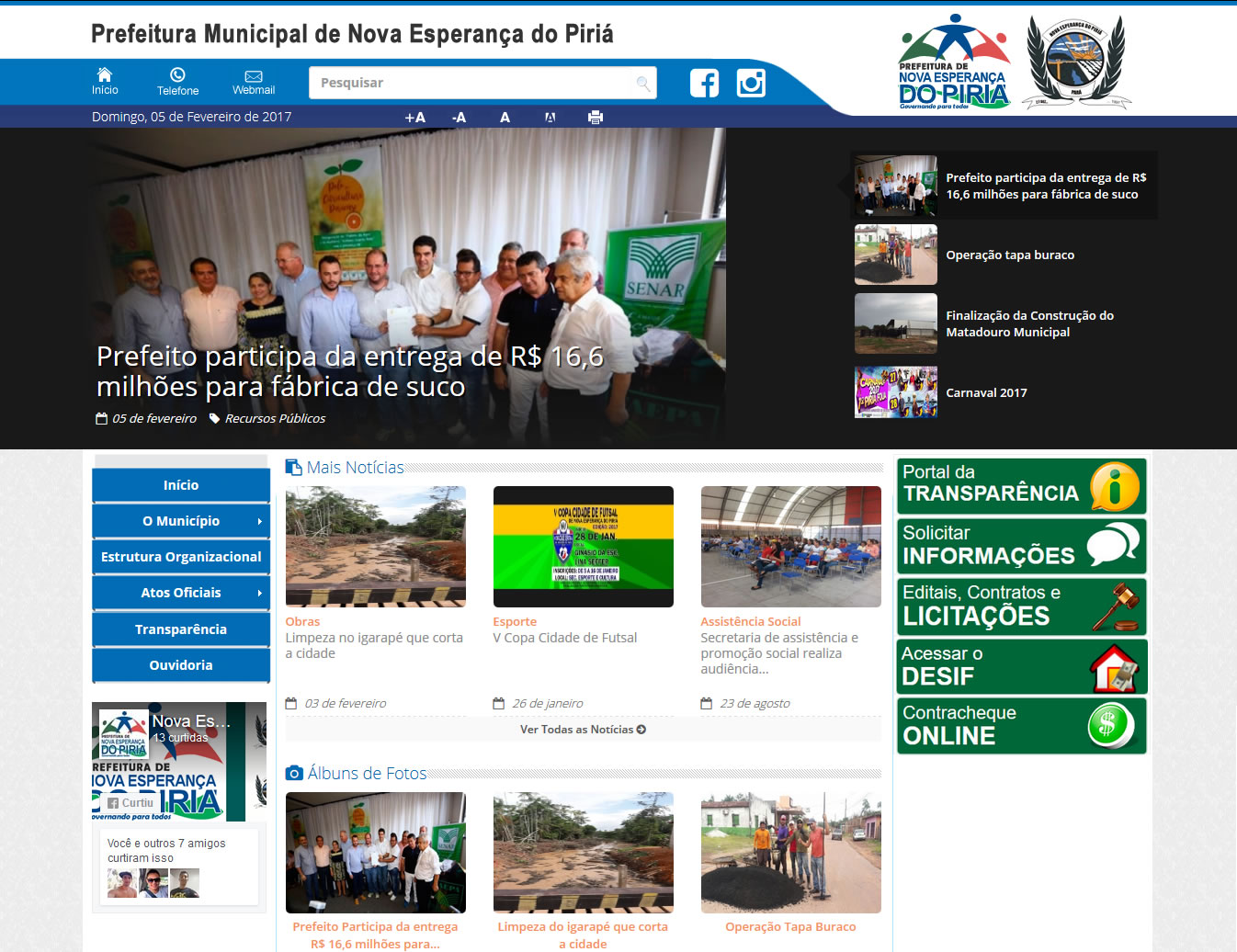The width and height of the screenshot is (1237, 952).
Task: Click the calendar icon beside 03 de fevereiro
Action: pos(291,703)
